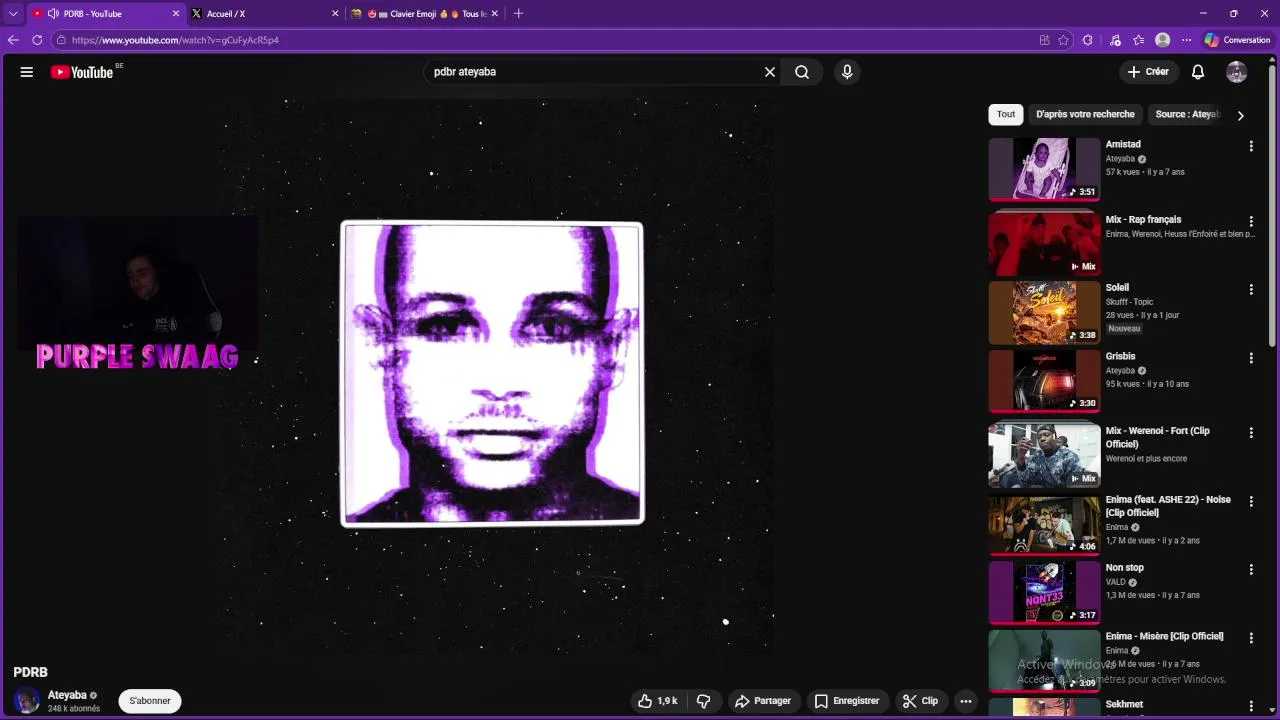
Task: Dislike the video with the thumbs-down icon
Action: (x=703, y=701)
